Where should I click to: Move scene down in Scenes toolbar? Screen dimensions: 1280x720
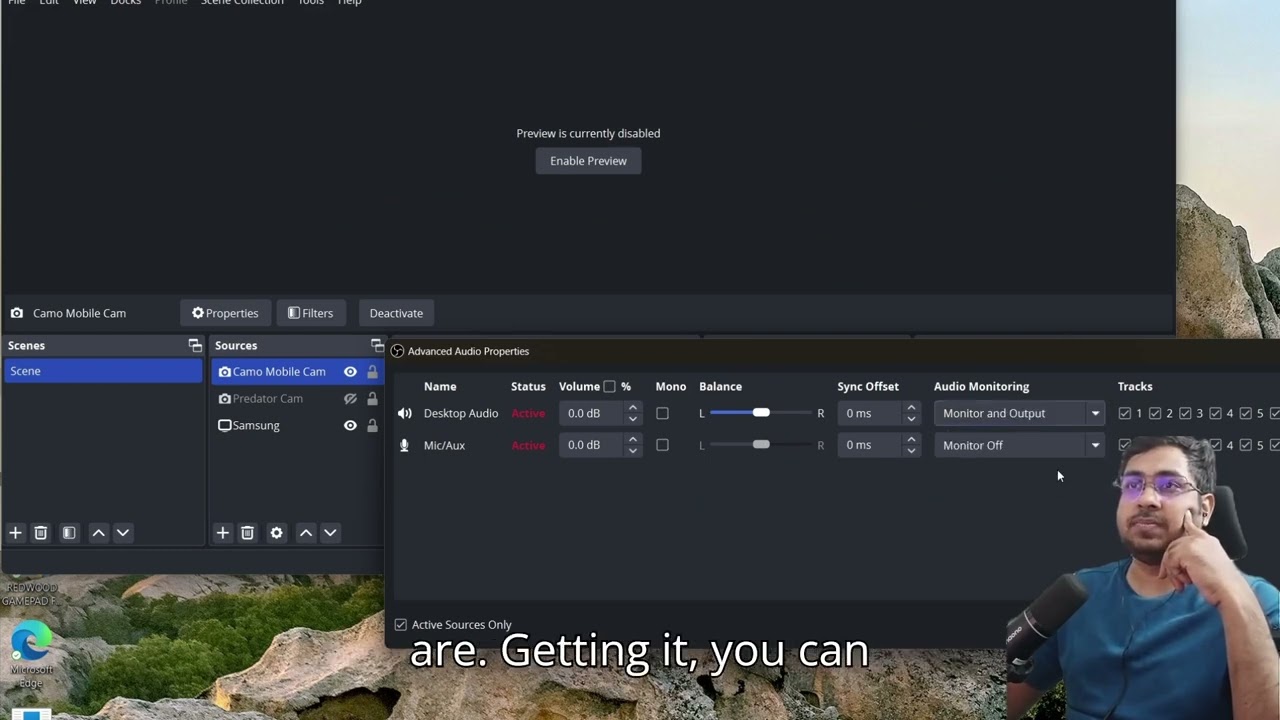[x=123, y=533]
